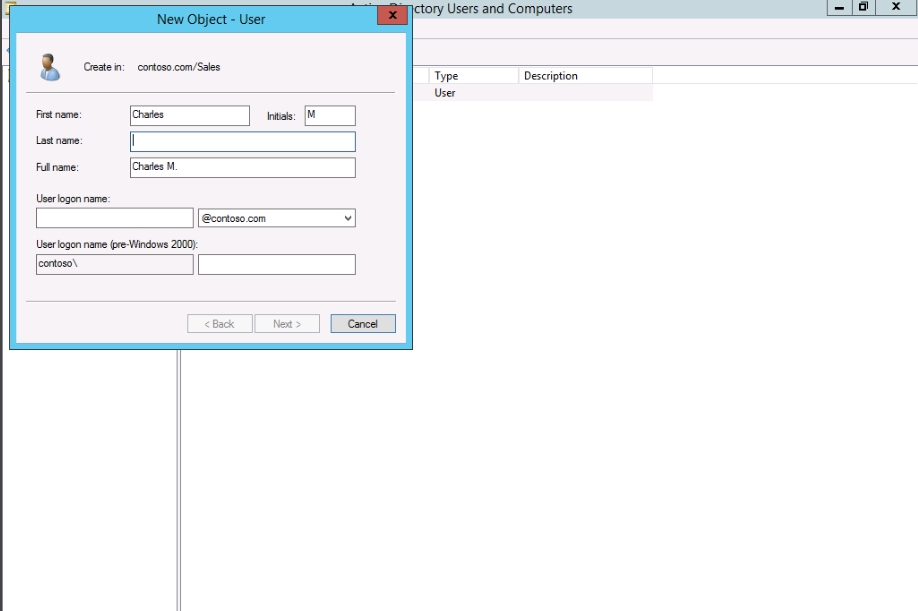Select the pre-Windows 2000 logon name box
The height and width of the screenshot is (611, 918).
pyautogui.click(x=277, y=264)
